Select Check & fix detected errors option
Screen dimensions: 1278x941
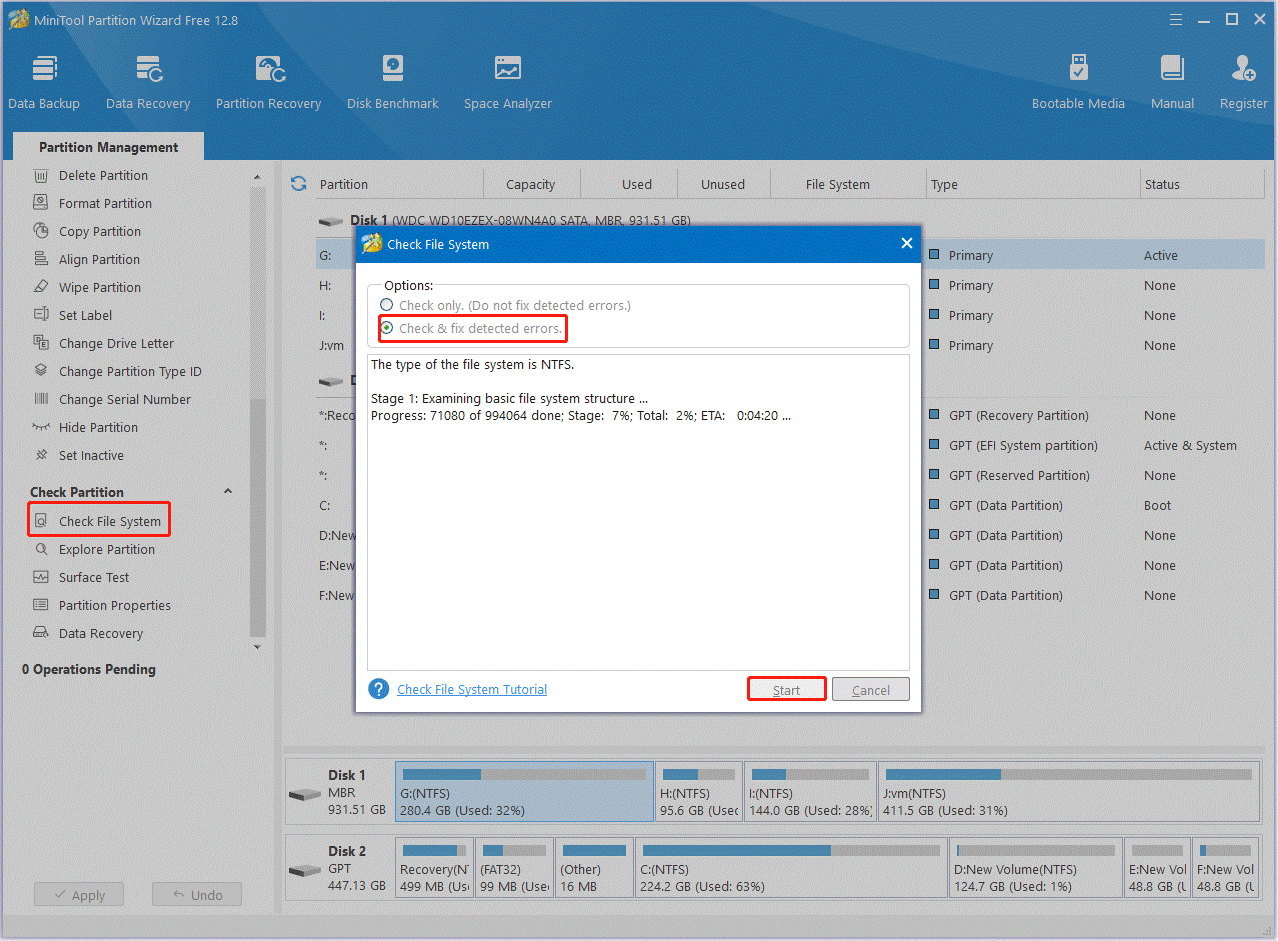pyautogui.click(x=387, y=328)
